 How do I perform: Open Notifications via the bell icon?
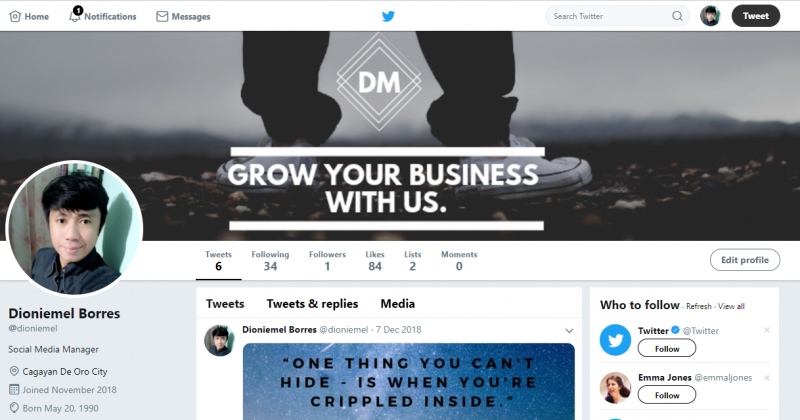pyautogui.click(x=75, y=15)
